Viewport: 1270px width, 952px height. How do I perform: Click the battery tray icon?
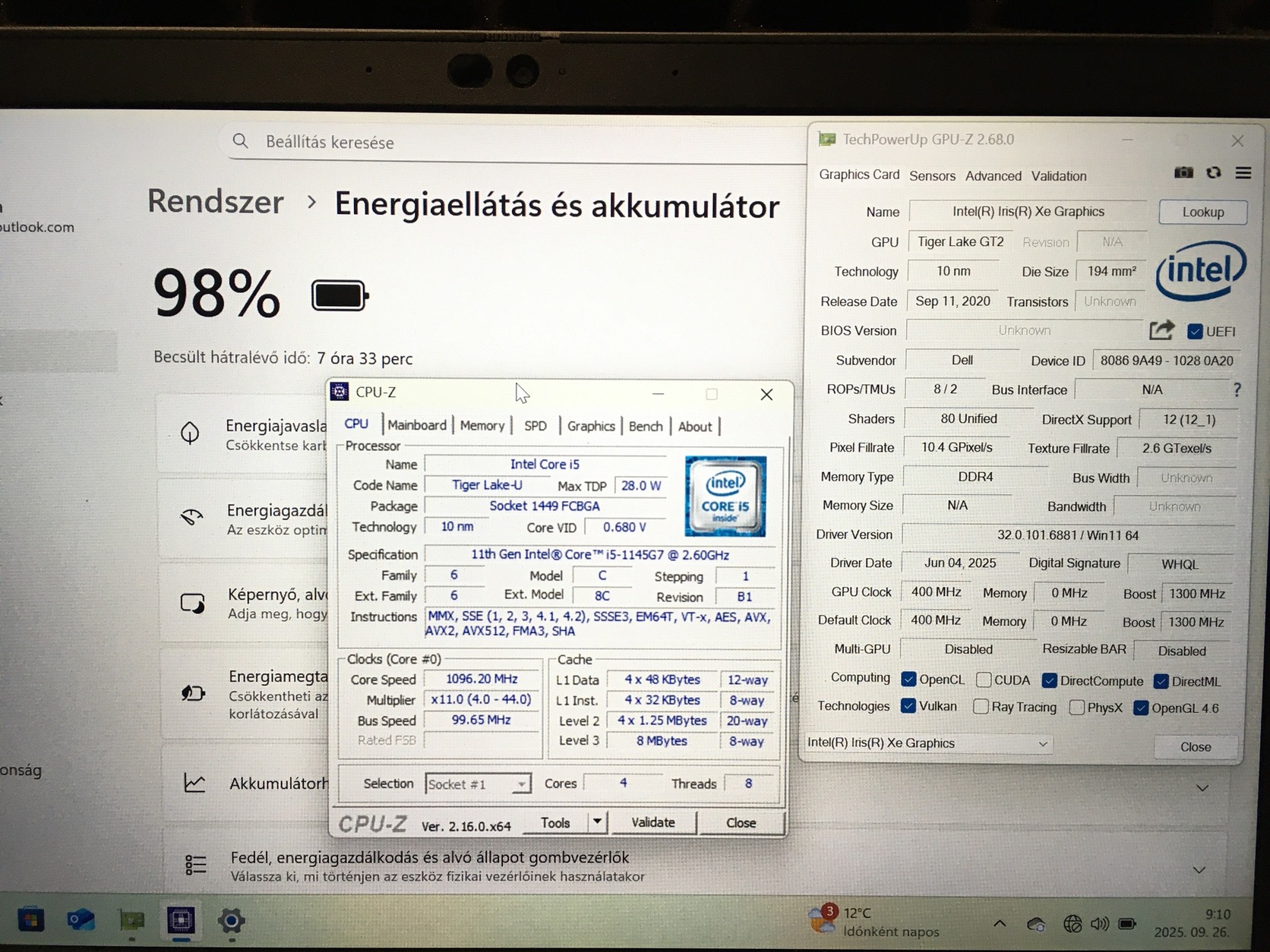click(1128, 924)
